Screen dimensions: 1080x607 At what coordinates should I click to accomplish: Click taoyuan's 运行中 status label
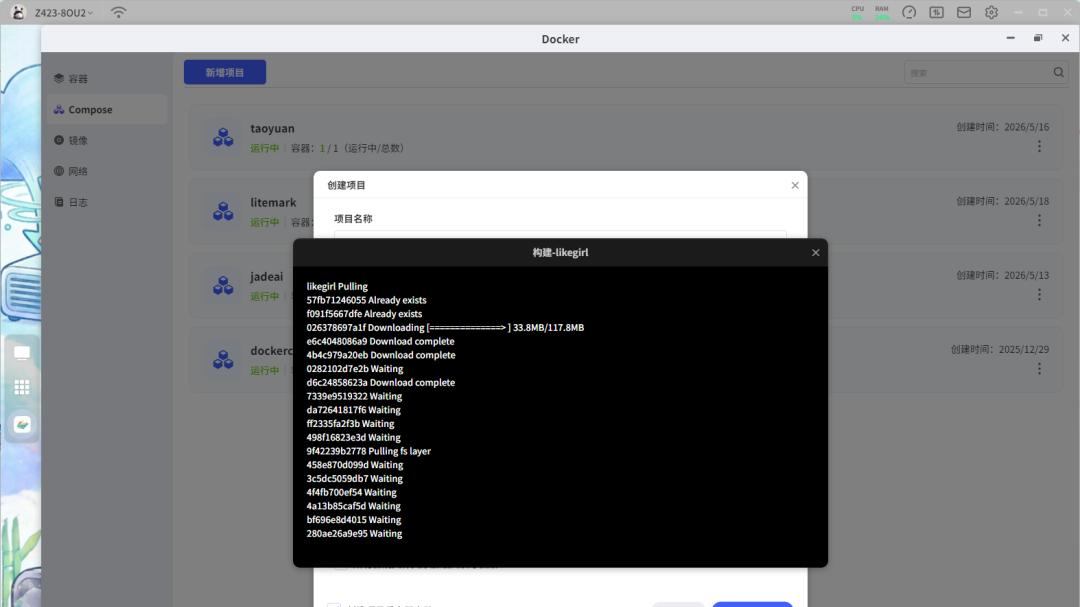coord(264,148)
